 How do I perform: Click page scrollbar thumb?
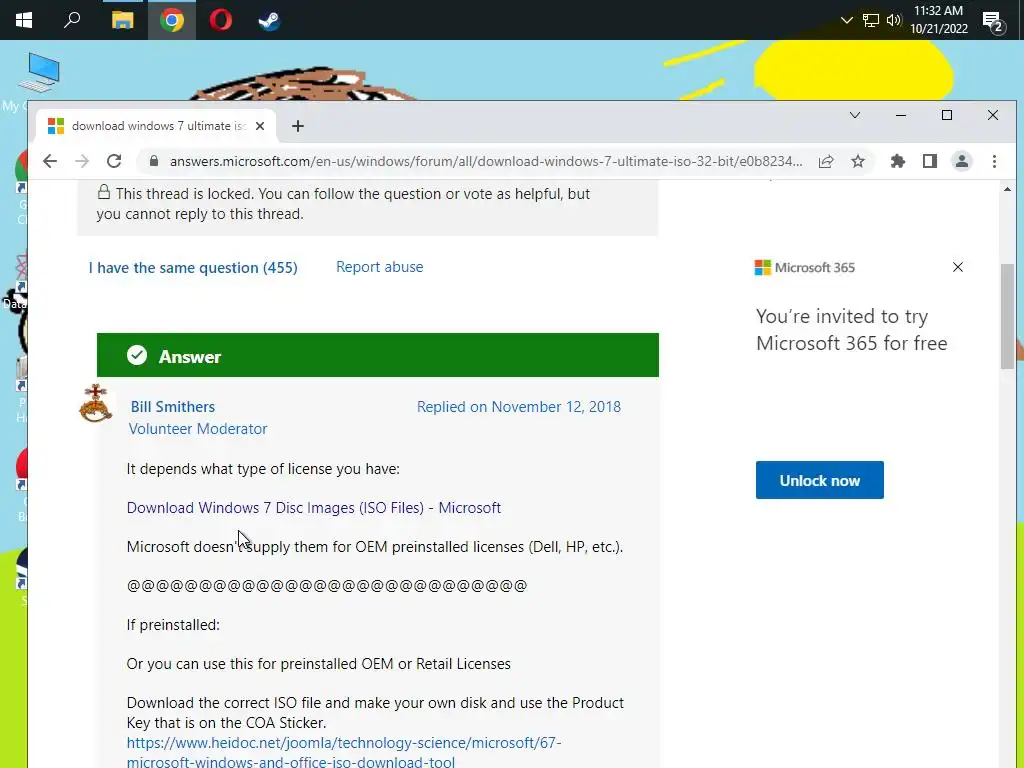1007,316
